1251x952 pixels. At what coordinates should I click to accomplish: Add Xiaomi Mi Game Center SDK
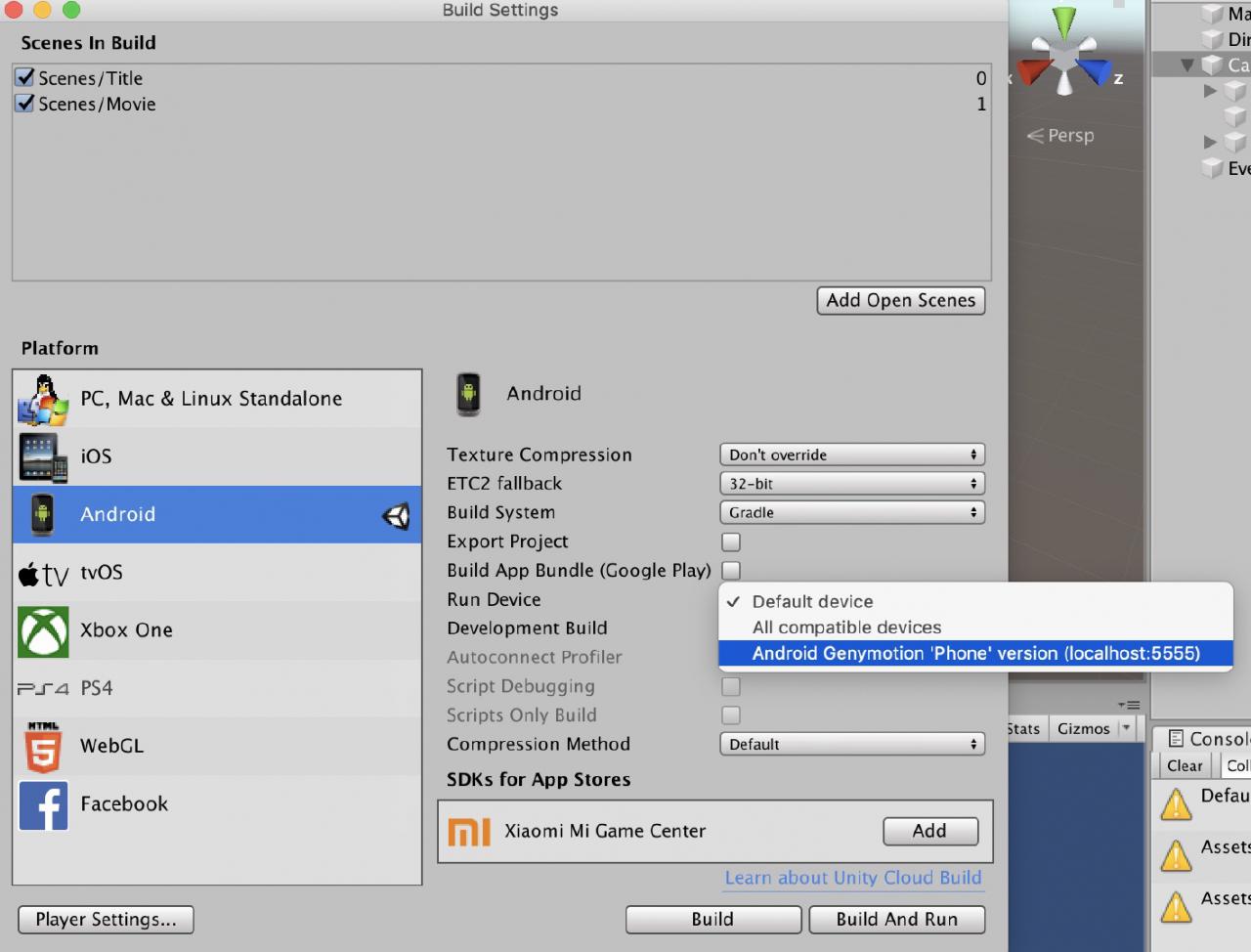click(930, 831)
